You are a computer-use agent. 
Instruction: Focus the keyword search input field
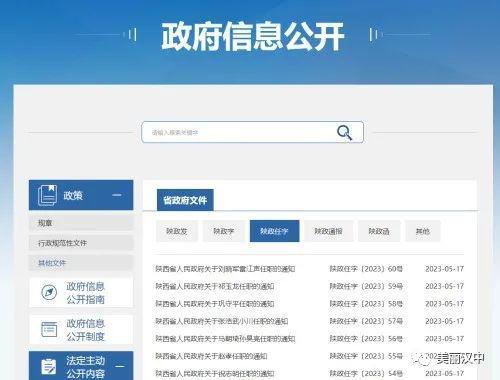[x=238, y=132]
